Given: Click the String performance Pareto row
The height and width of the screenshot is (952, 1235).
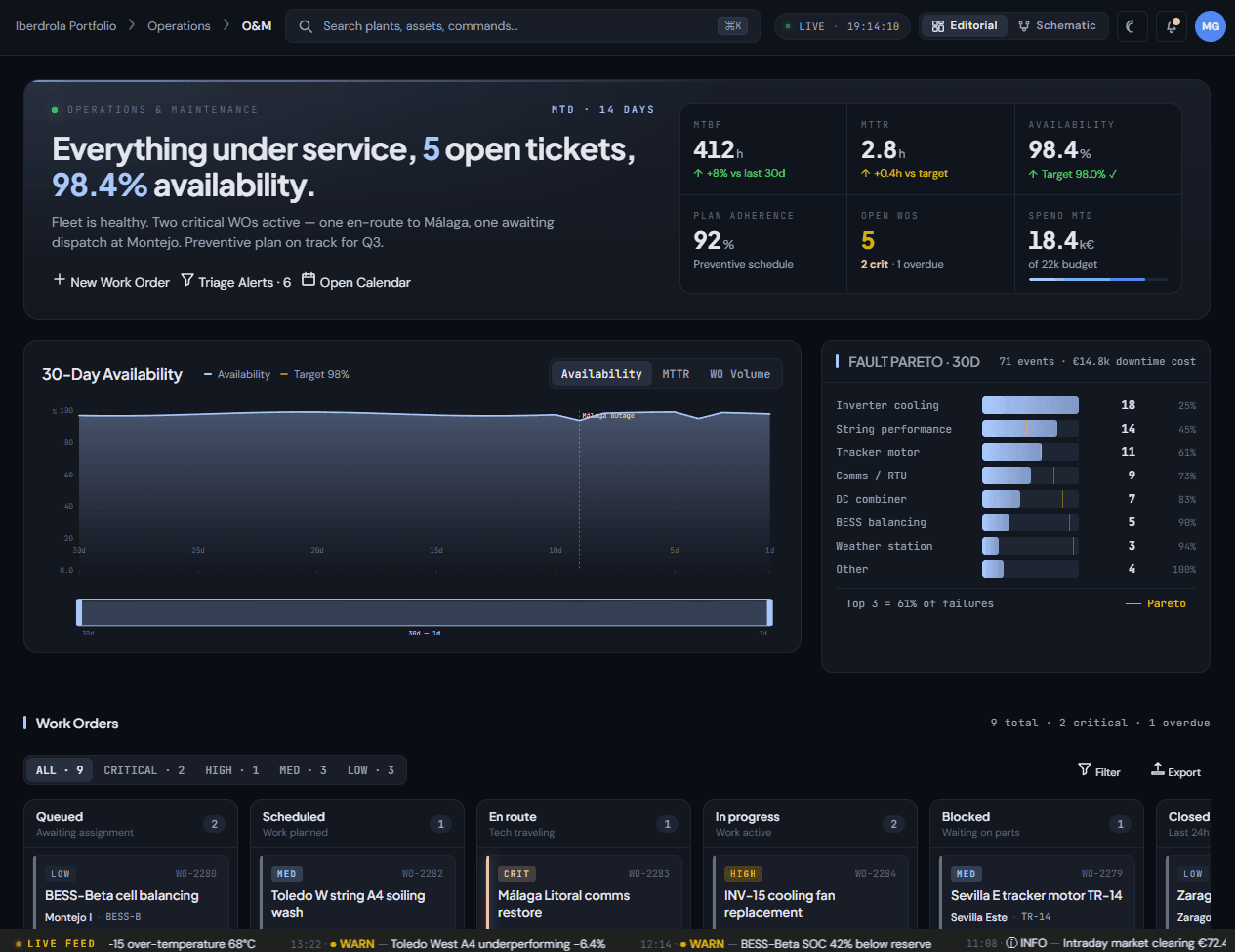Looking at the screenshot, I should [1015, 429].
